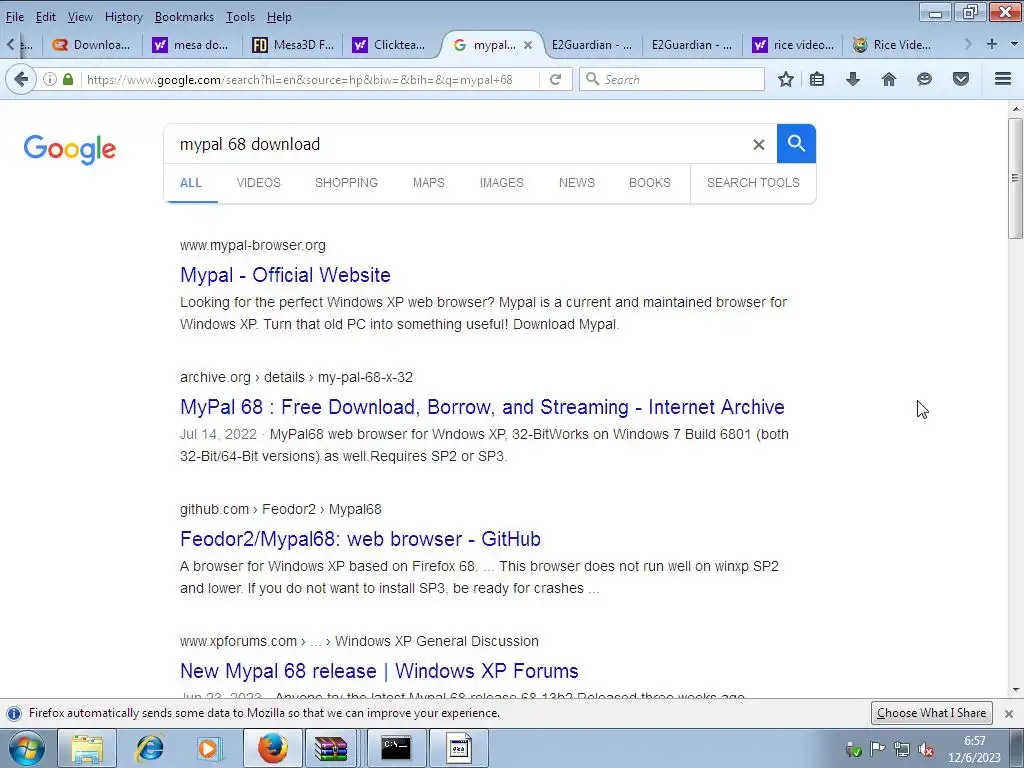This screenshot has width=1024, height=768.
Task: Open the File menu
Action: (14, 17)
